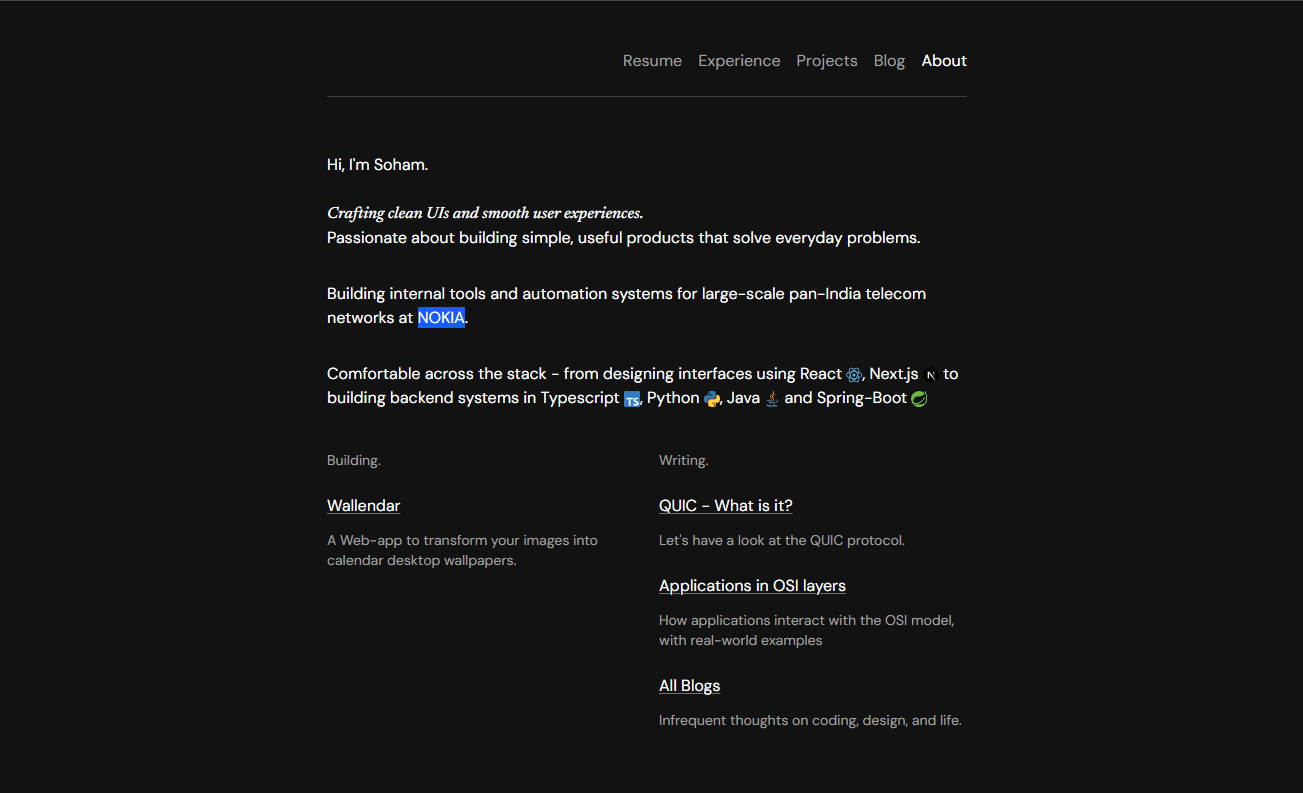Select the About nav item

(944, 61)
